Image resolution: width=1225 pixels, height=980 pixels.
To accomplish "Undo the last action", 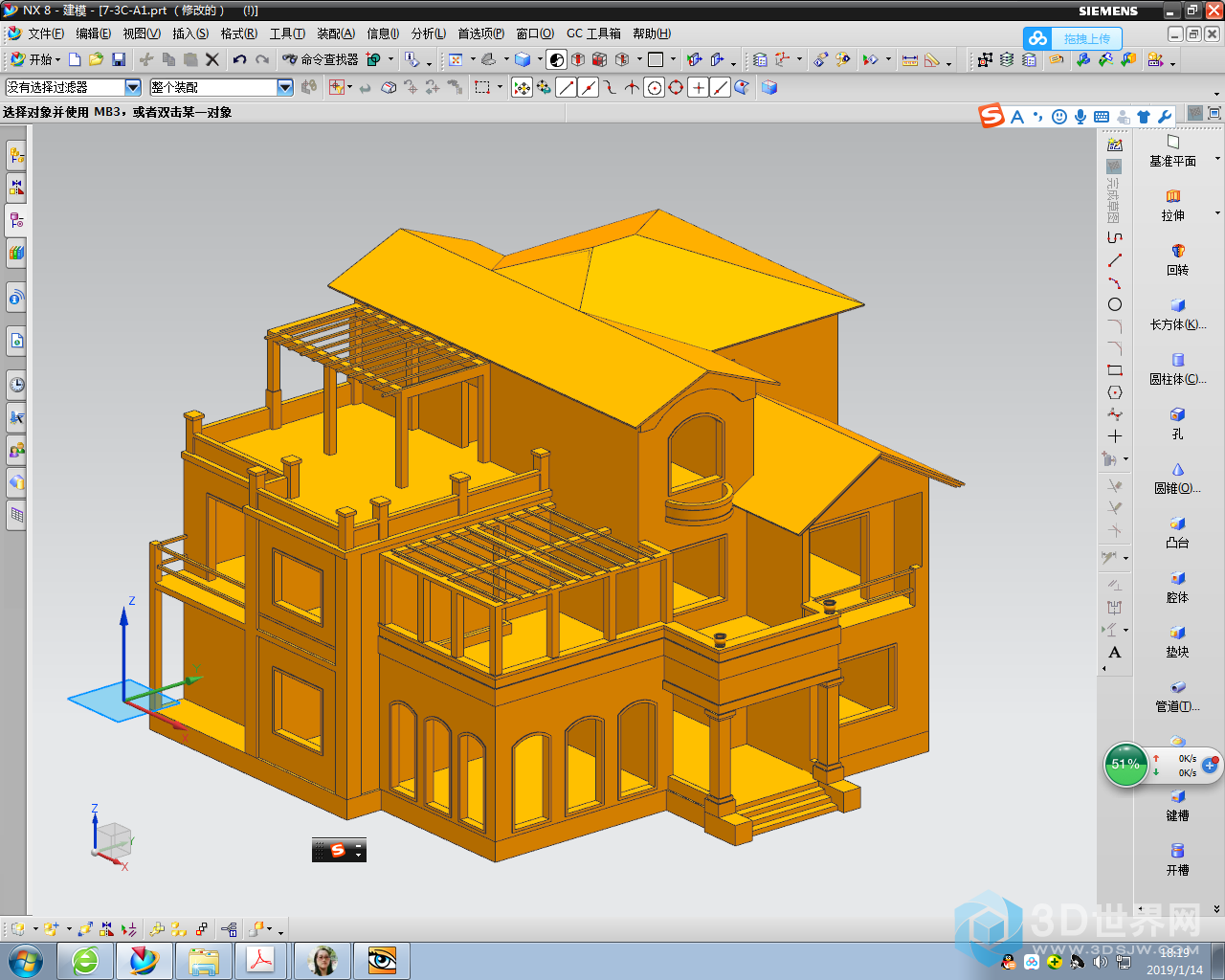I will pyautogui.click(x=239, y=59).
